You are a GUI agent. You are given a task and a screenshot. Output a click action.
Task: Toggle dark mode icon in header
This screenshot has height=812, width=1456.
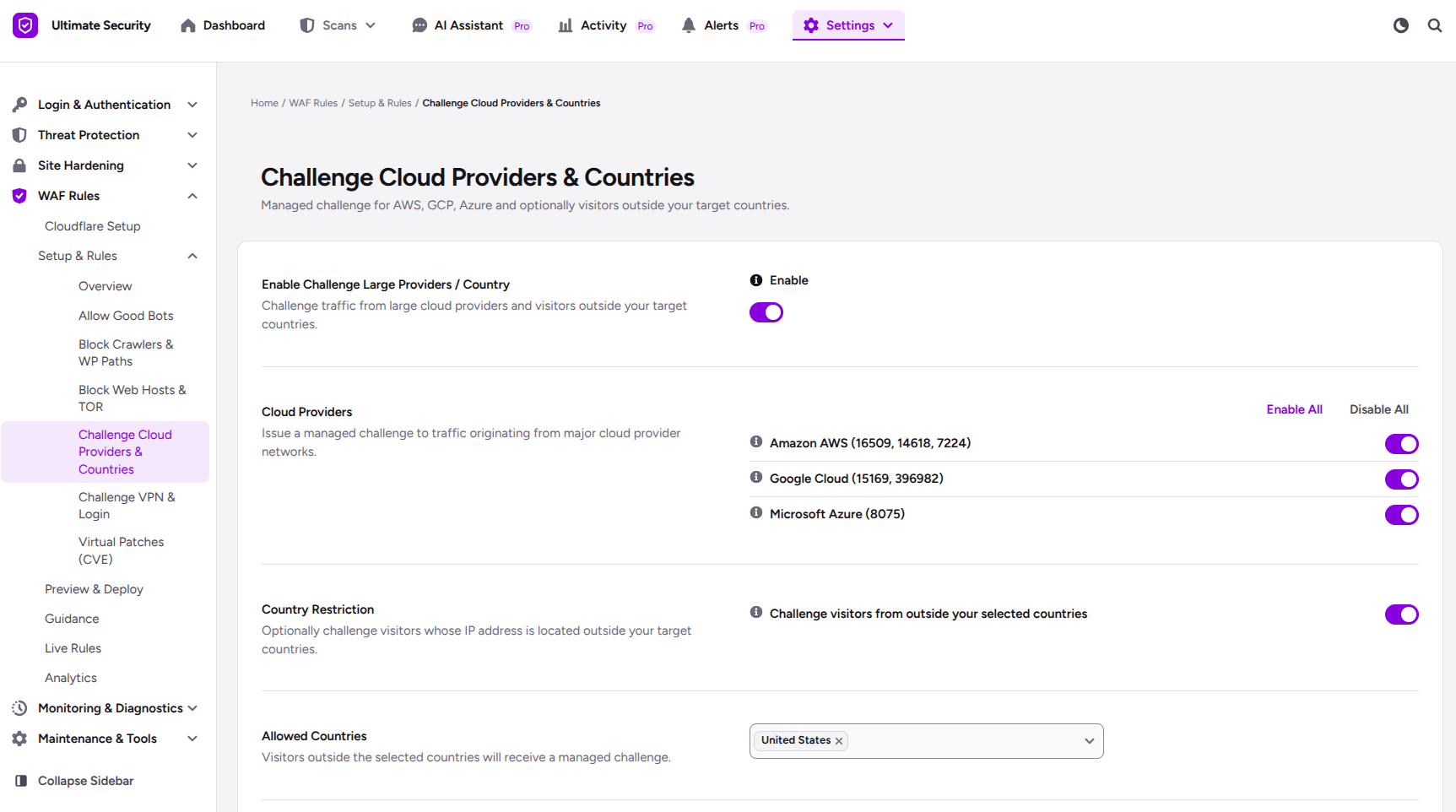(1401, 25)
